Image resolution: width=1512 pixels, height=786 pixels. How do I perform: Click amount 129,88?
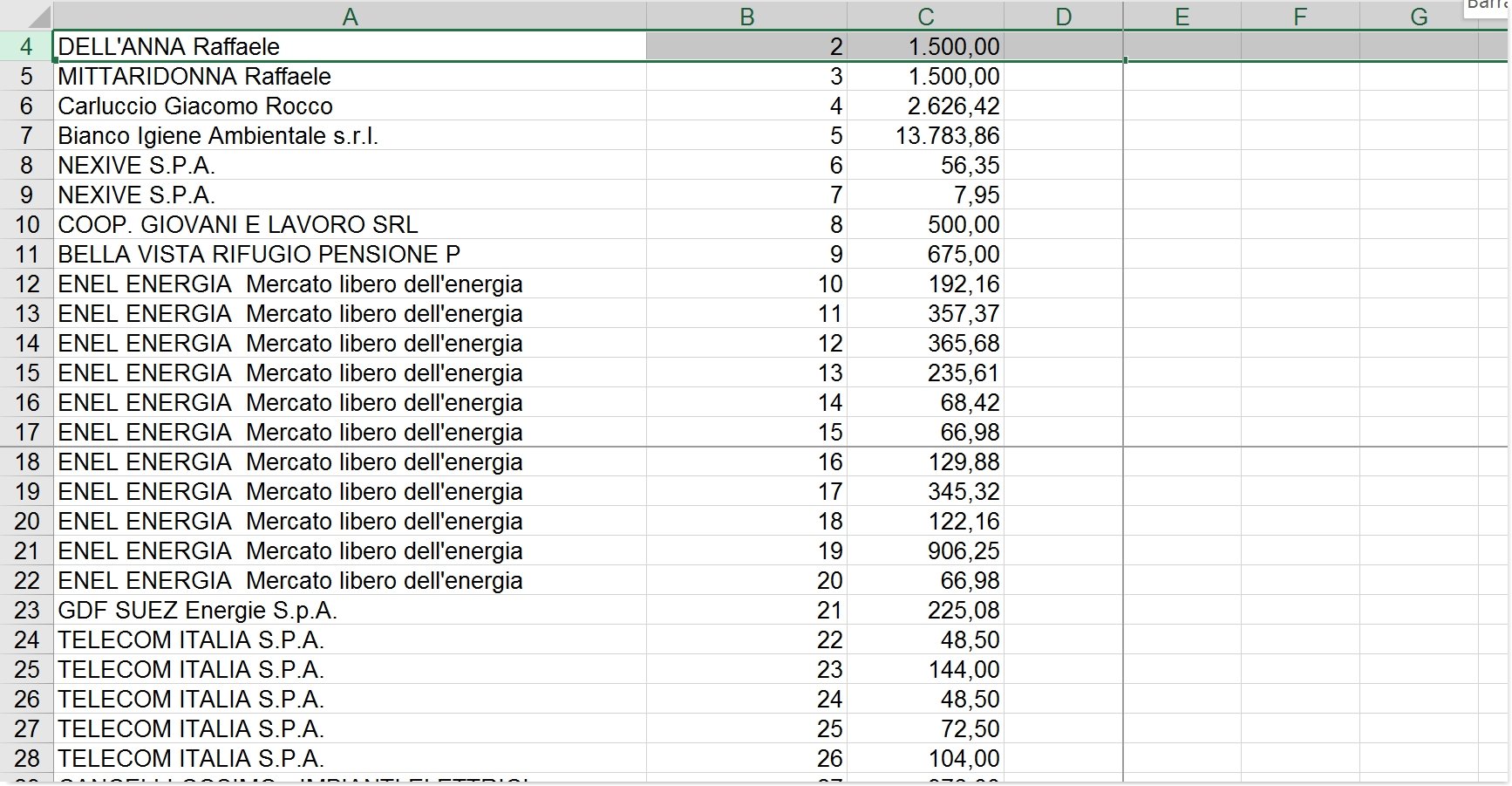pos(925,461)
